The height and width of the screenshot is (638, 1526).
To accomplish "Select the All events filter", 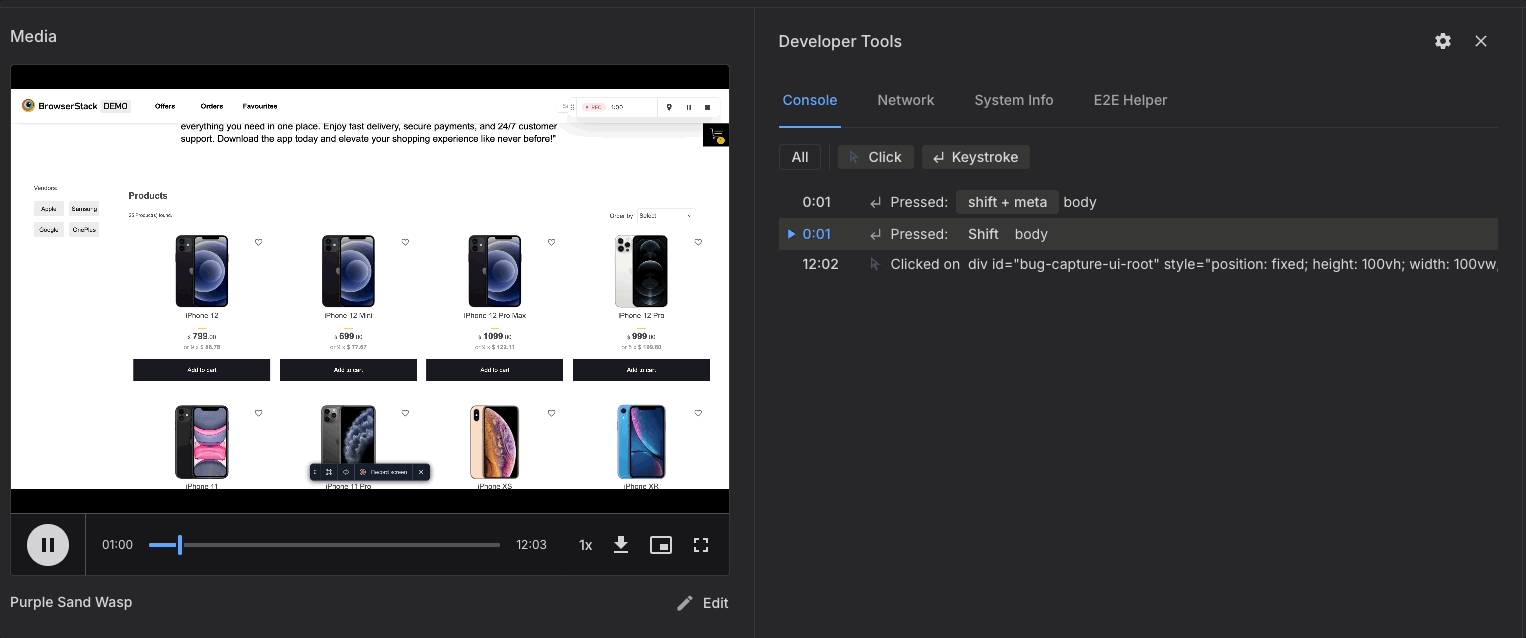I will pyautogui.click(x=800, y=157).
